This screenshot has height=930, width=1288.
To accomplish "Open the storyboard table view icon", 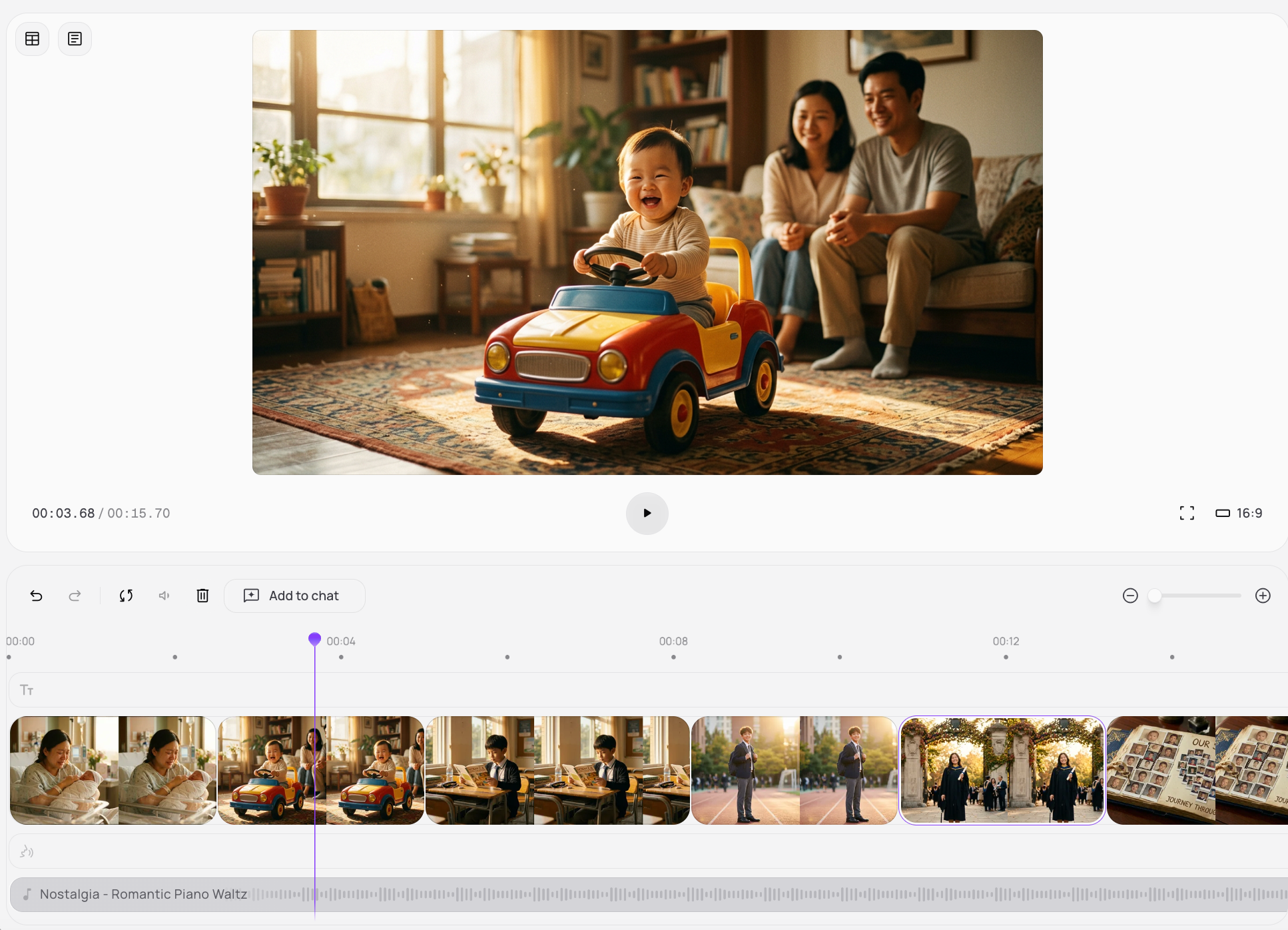I will click(32, 39).
